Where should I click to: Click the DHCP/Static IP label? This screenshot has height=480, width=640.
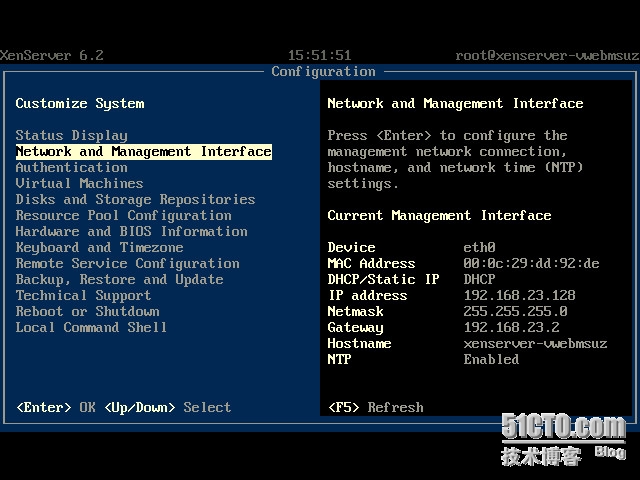click(384, 280)
